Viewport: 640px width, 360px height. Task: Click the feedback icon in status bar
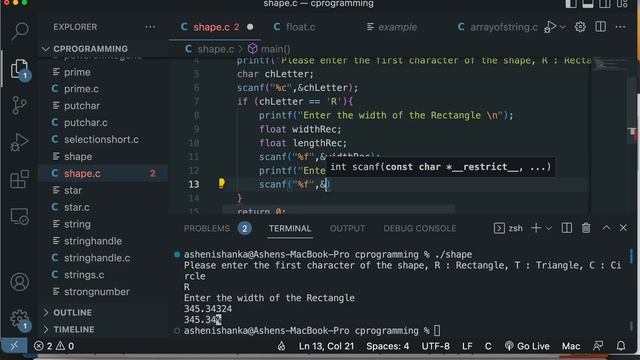tap(598, 346)
